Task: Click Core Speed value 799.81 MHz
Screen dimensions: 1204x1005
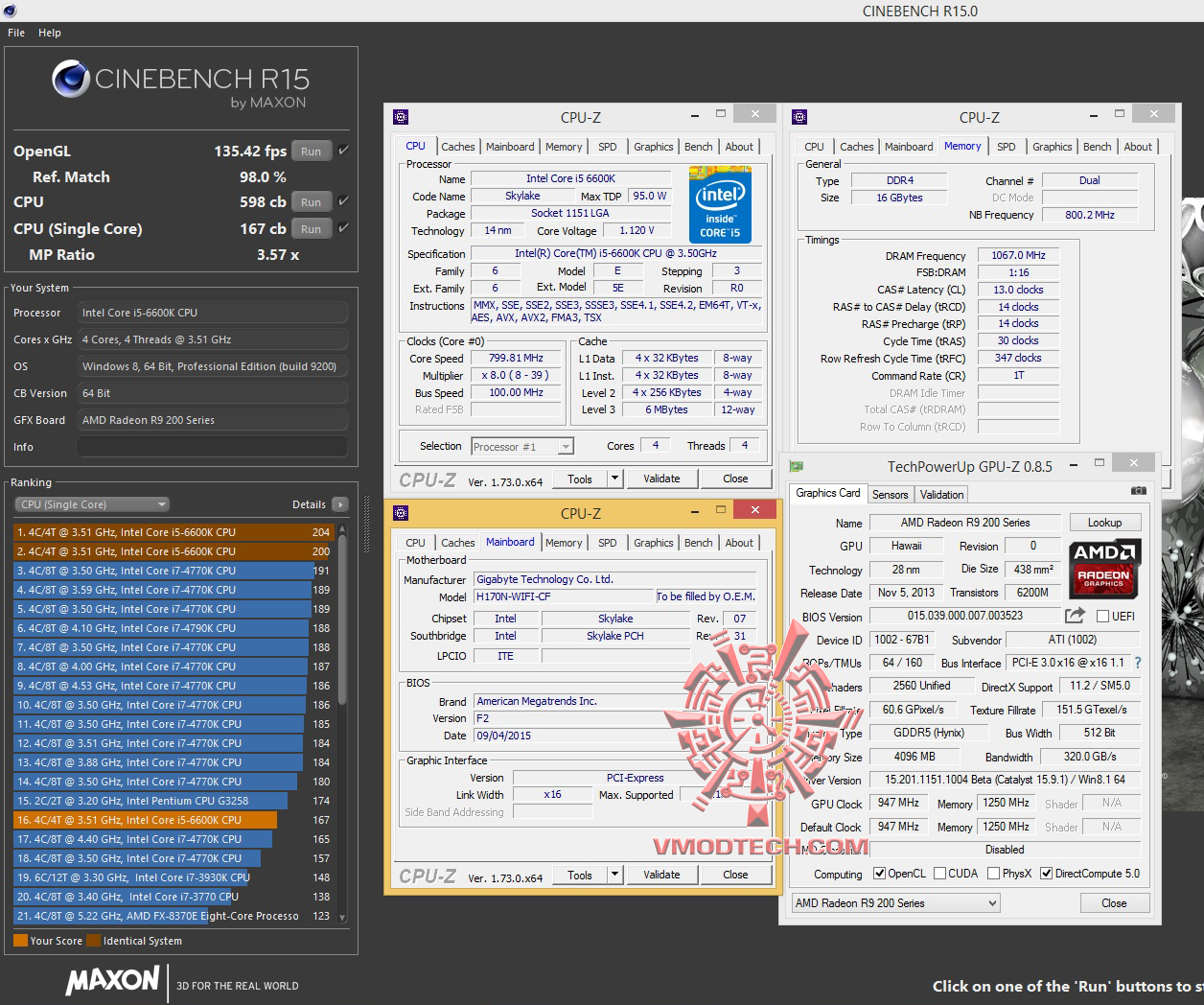Action: pos(516,358)
